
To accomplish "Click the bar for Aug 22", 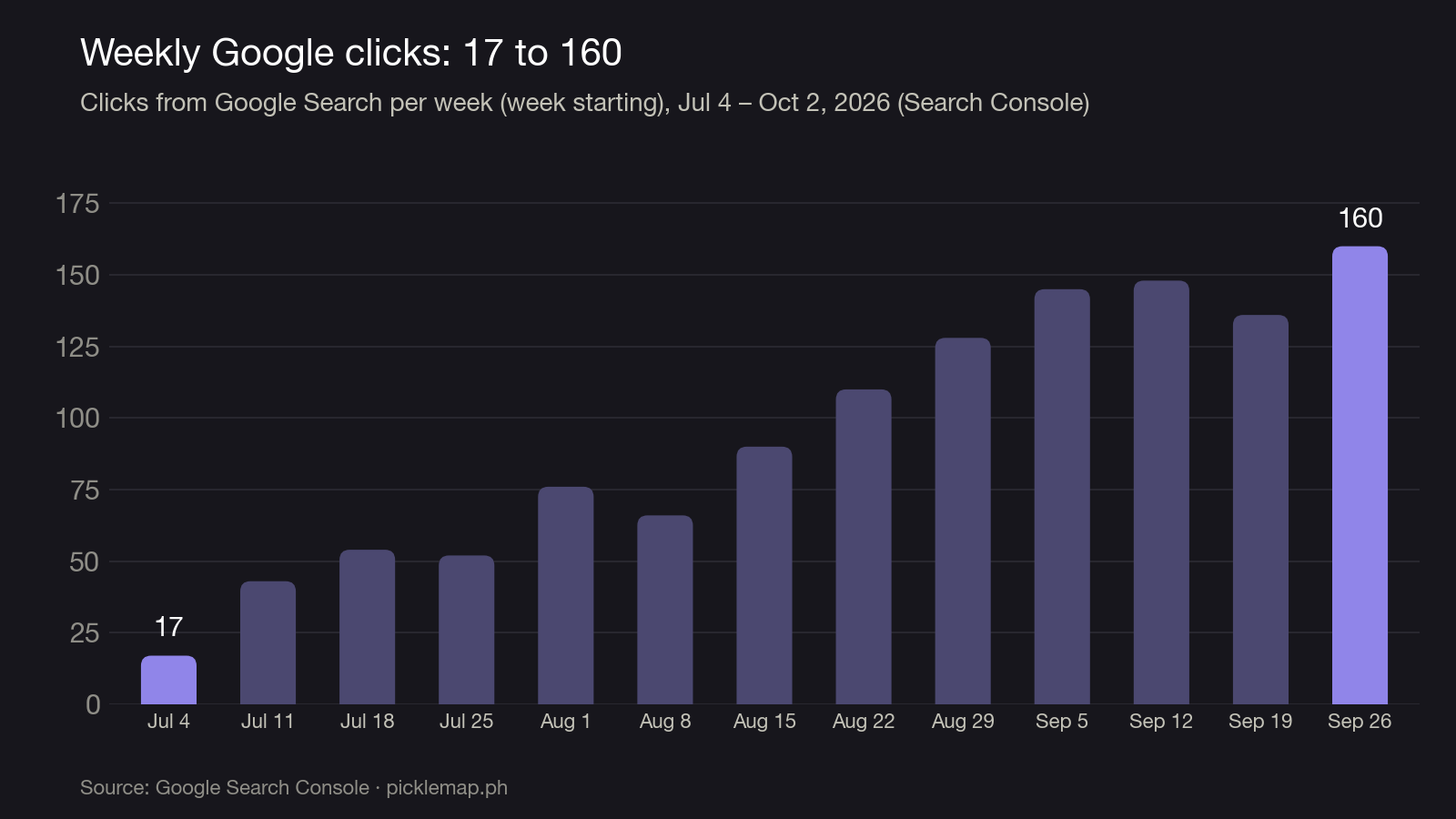I will pyautogui.click(x=864, y=547).
